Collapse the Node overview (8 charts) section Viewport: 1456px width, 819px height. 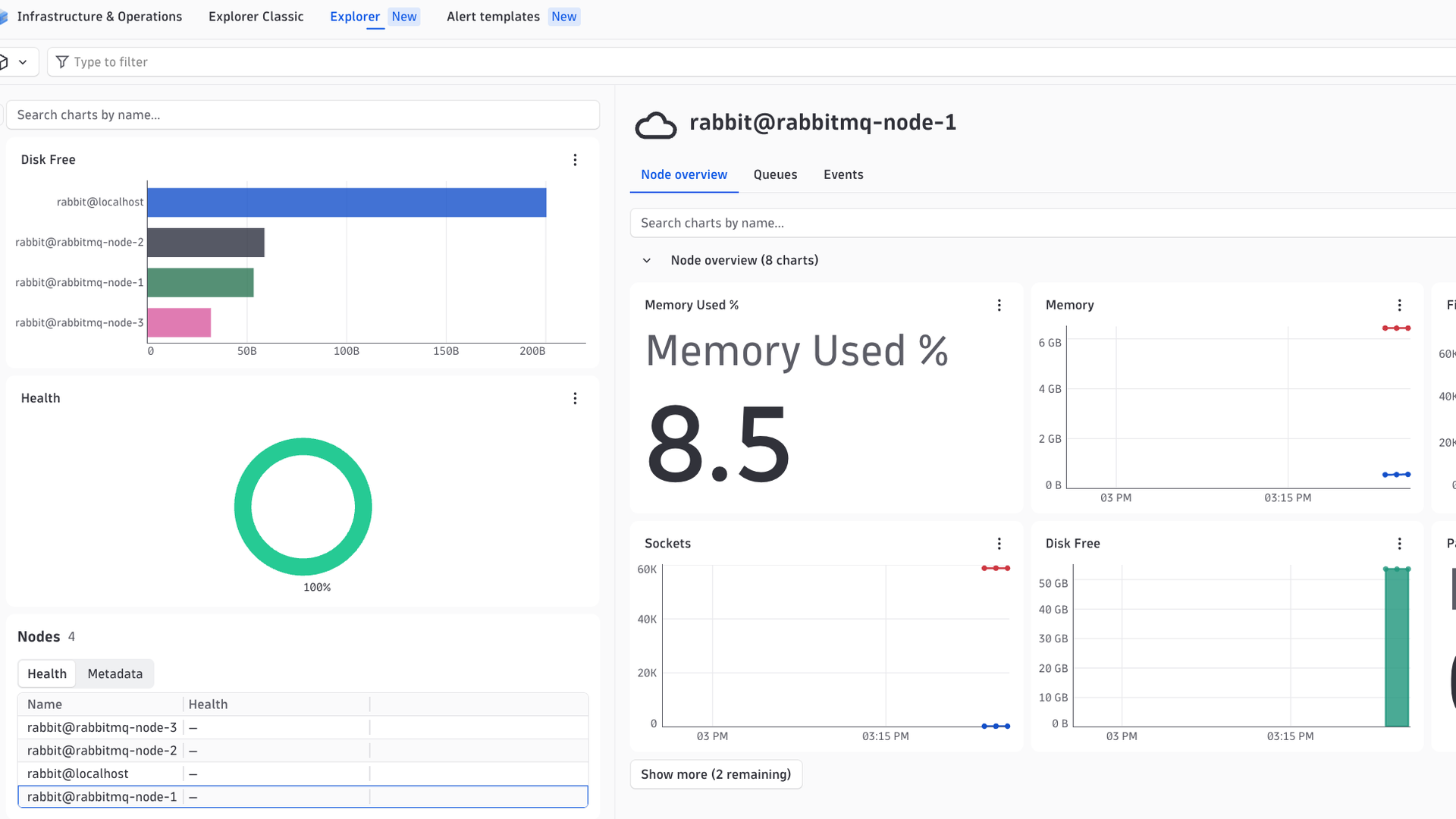[x=646, y=261]
